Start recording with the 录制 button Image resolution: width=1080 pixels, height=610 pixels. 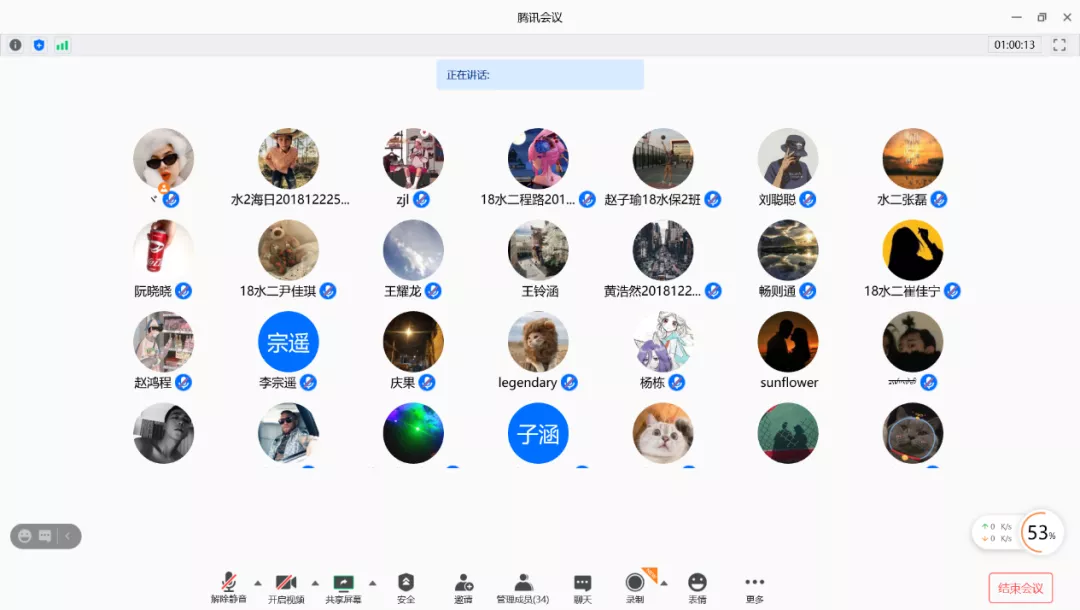coord(635,587)
